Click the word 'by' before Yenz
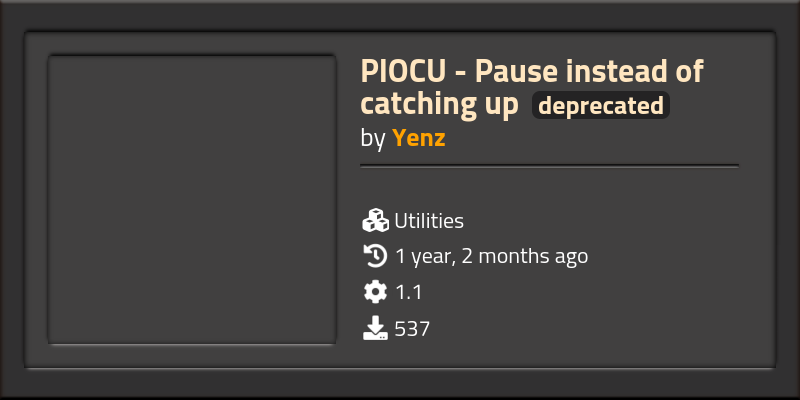Viewport: 800px width, 400px height. tap(373, 138)
